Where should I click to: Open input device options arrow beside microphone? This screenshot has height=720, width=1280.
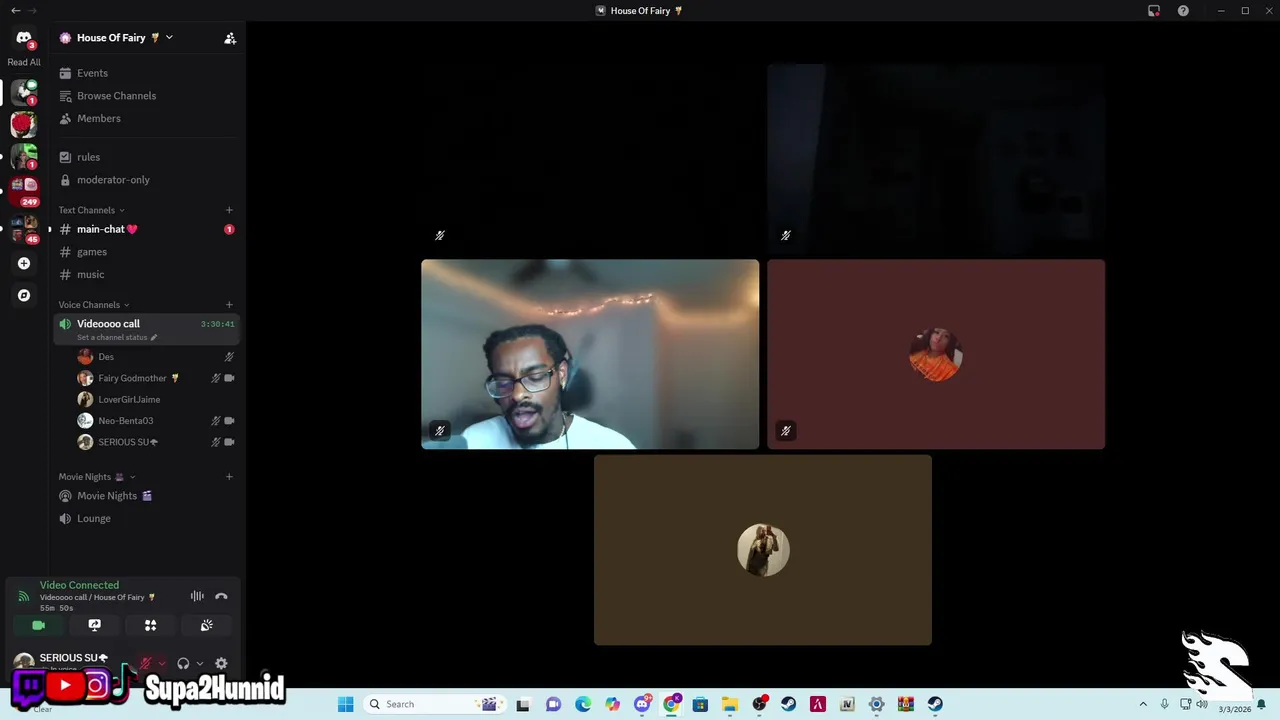click(x=162, y=663)
